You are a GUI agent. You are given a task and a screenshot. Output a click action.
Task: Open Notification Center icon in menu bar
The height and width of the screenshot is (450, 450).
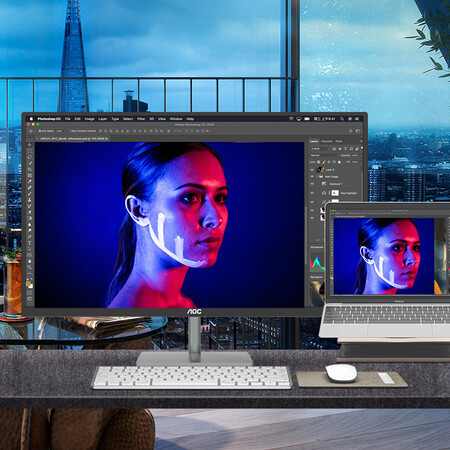point(357,119)
